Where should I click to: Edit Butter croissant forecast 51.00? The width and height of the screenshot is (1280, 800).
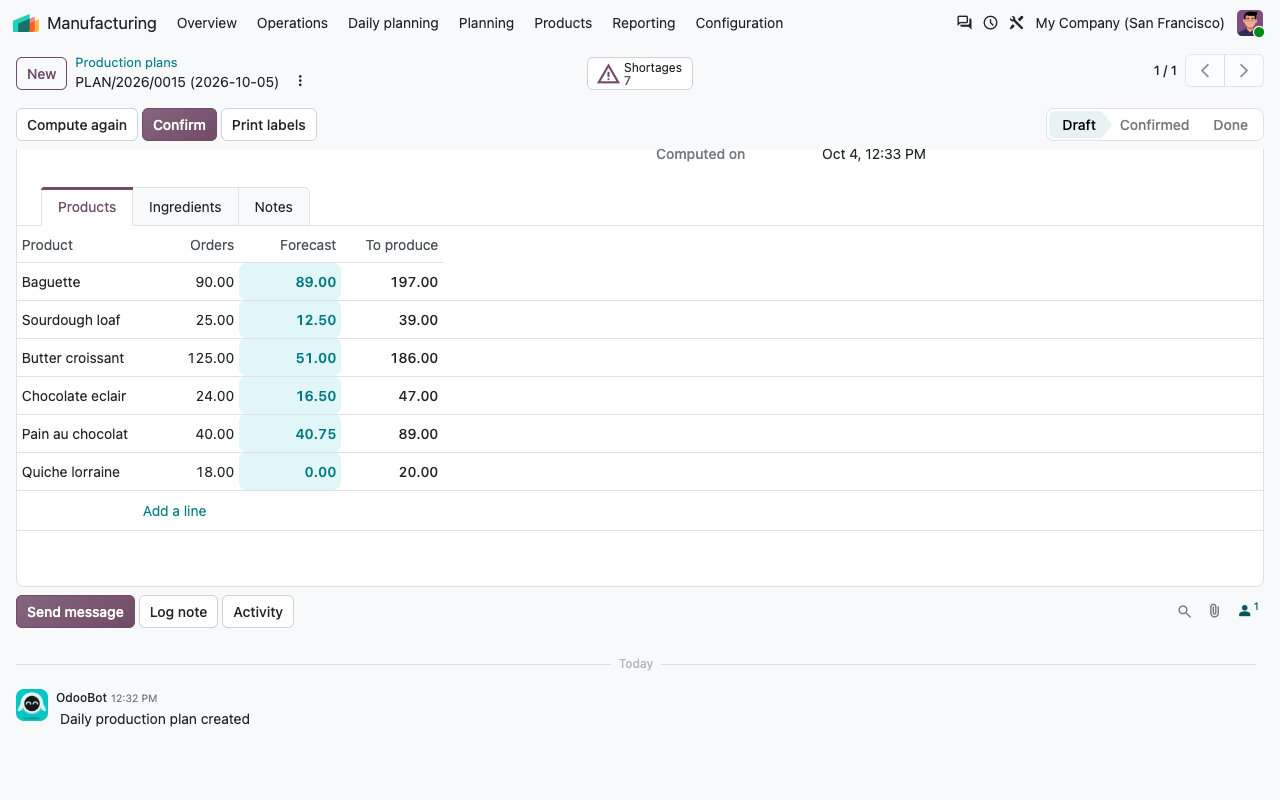tap(290, 358)
